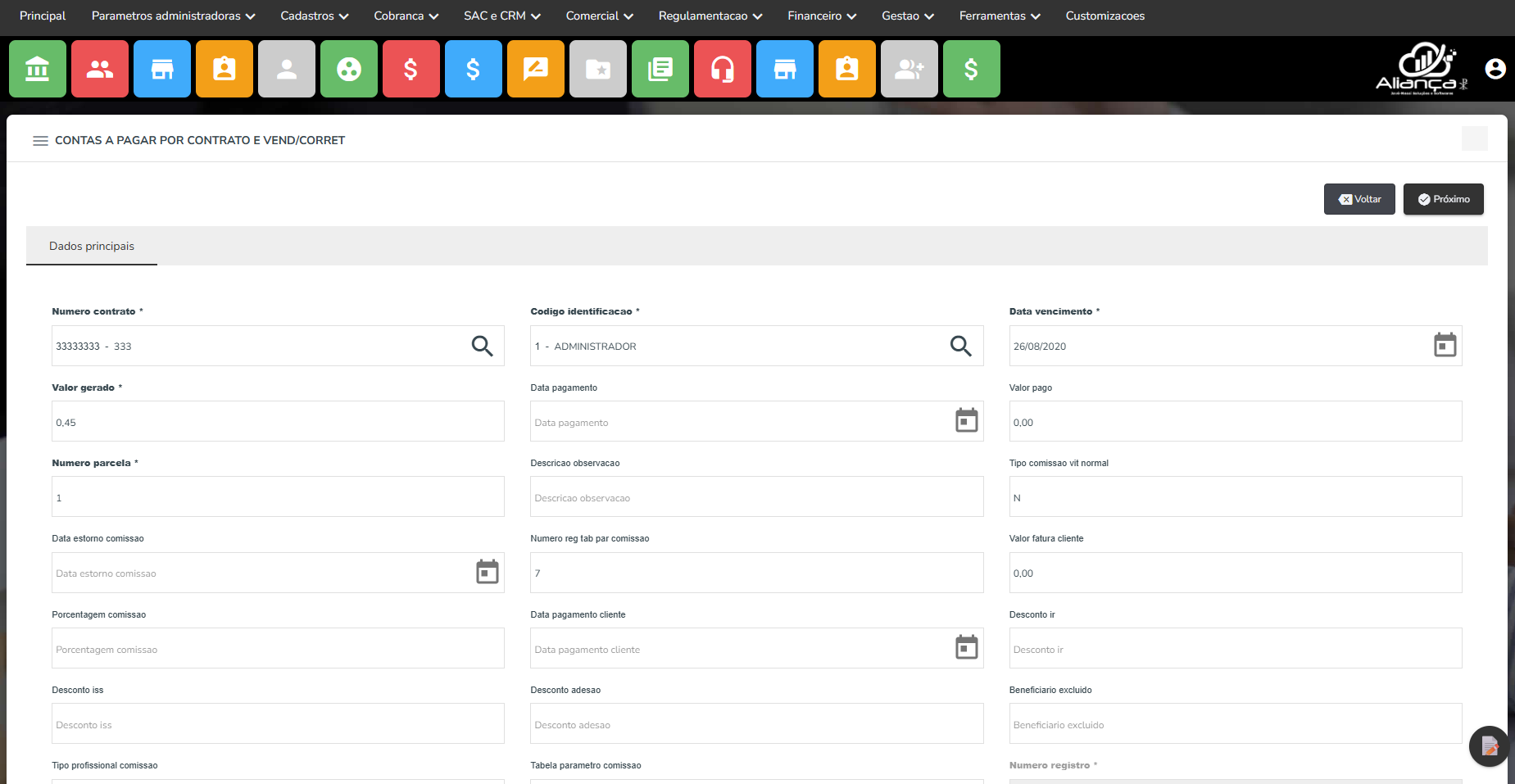The image size is (1515, 784).
Task: Select the gray starred folder icon
Action: [598, 70]
